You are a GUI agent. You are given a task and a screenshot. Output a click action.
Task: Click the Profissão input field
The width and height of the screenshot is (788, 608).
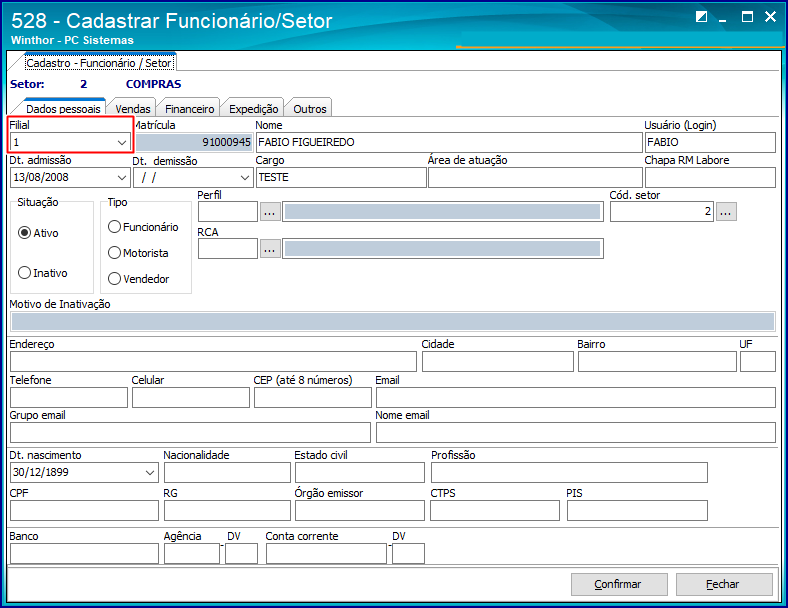[569, 472]
